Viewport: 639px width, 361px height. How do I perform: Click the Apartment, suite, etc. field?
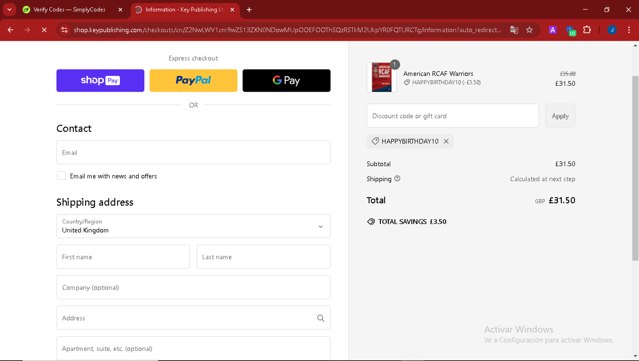tap(193, 348)
